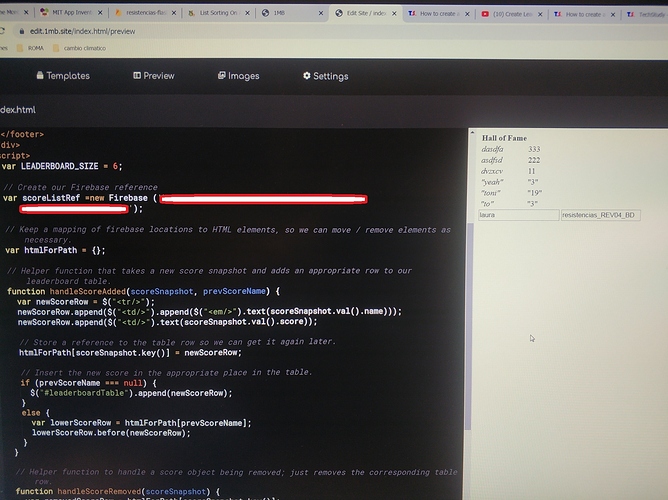Image resolution: width=668 pixels, height=500 pixels.
Task: Switch to MIT App Inventor browser tab
Action: point(71,12)
